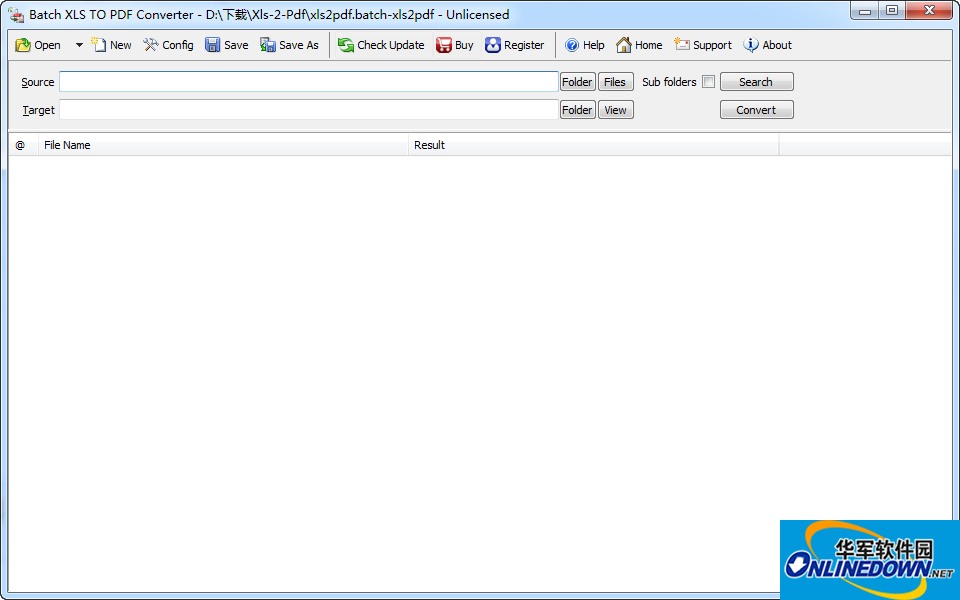The width and height of the screenshot is (960, 600).
Task: Open the Config settings tool
Action: (168, 45)
